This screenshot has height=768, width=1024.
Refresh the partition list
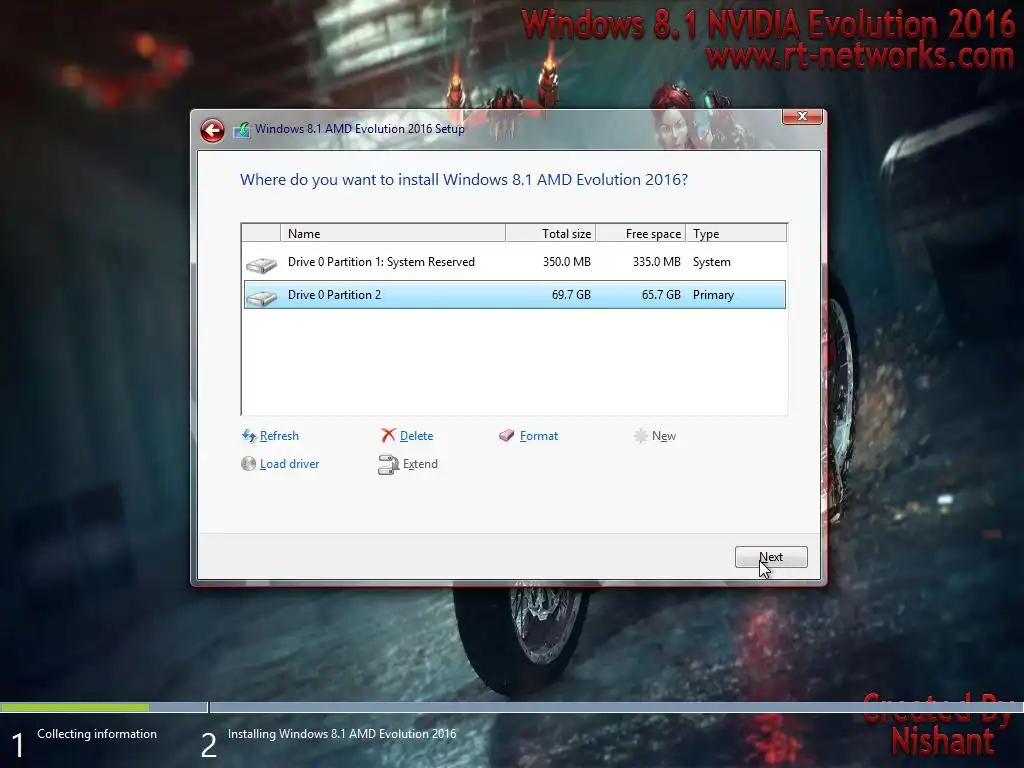point(279,436)
